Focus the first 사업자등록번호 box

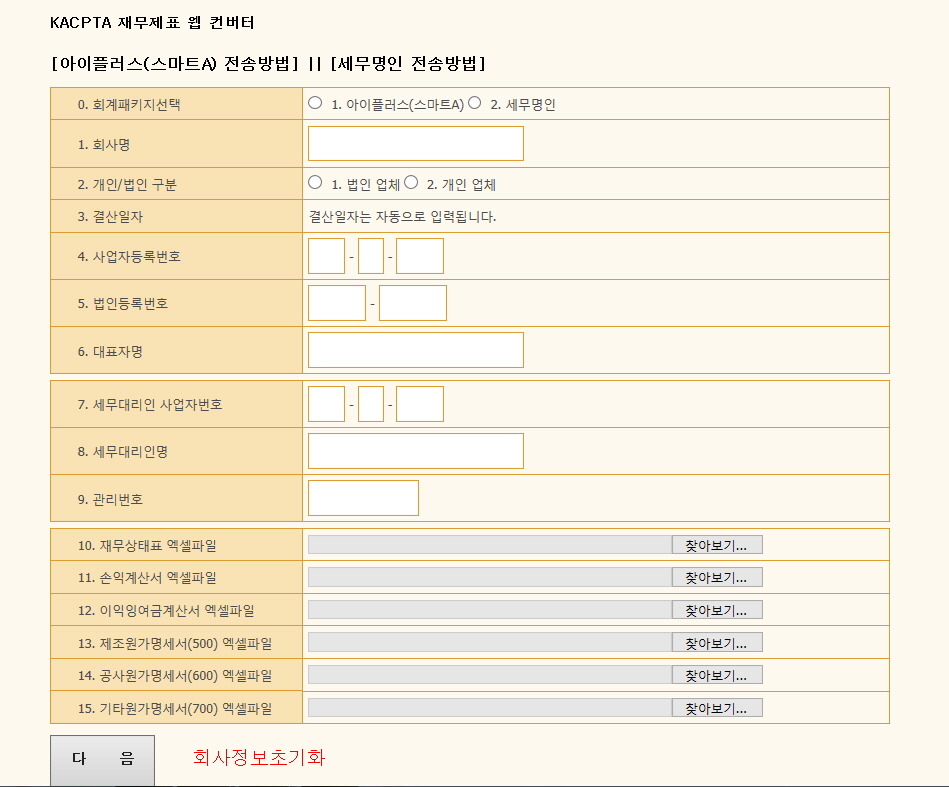[326, 256]
